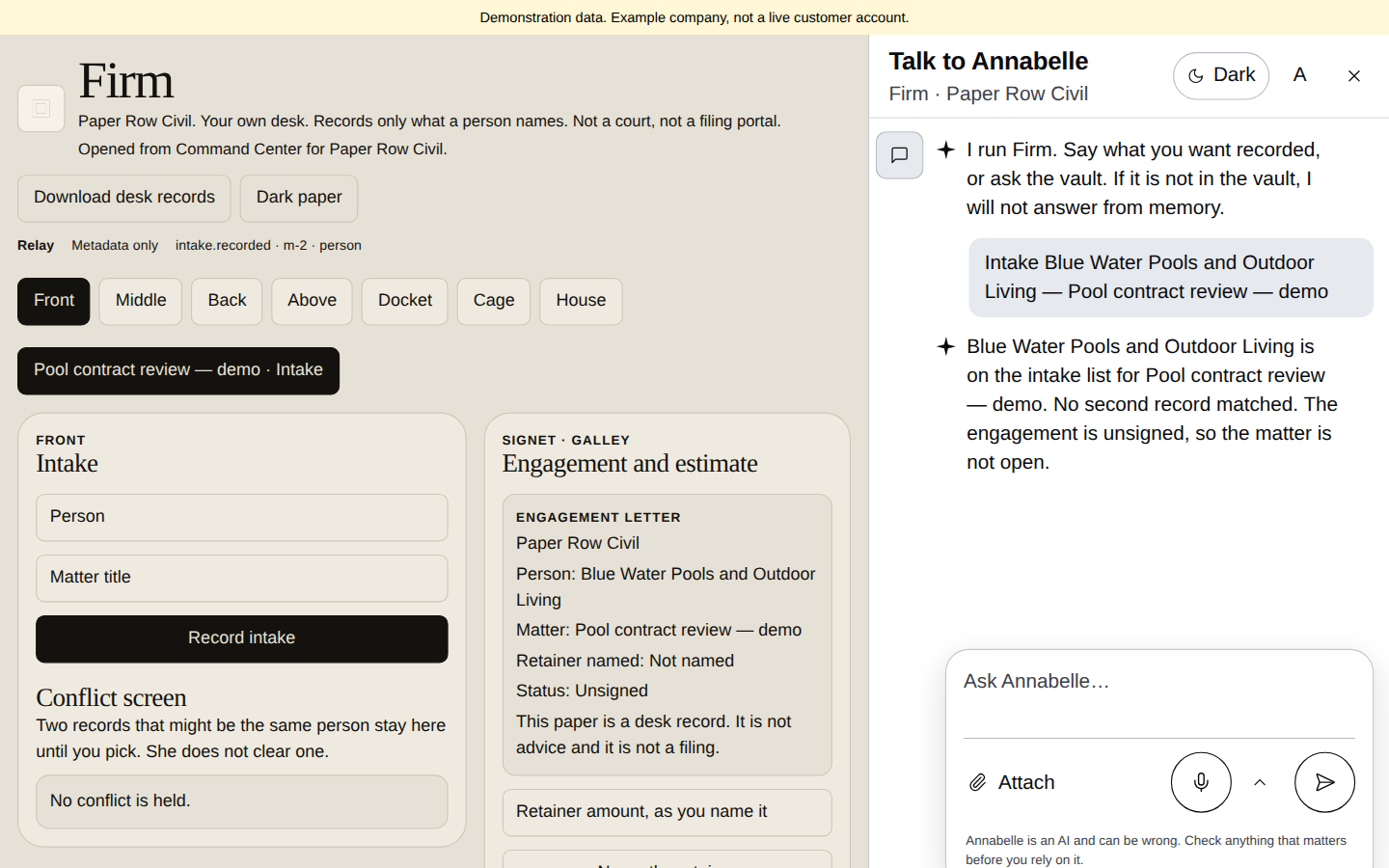Select the House tab
Viewport: 1389px width, 868px height.
pos(581,301)
